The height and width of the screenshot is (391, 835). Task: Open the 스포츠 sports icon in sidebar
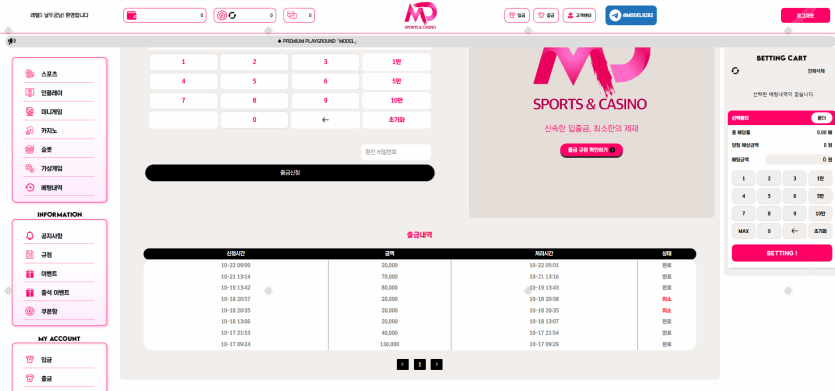(30, 74)
